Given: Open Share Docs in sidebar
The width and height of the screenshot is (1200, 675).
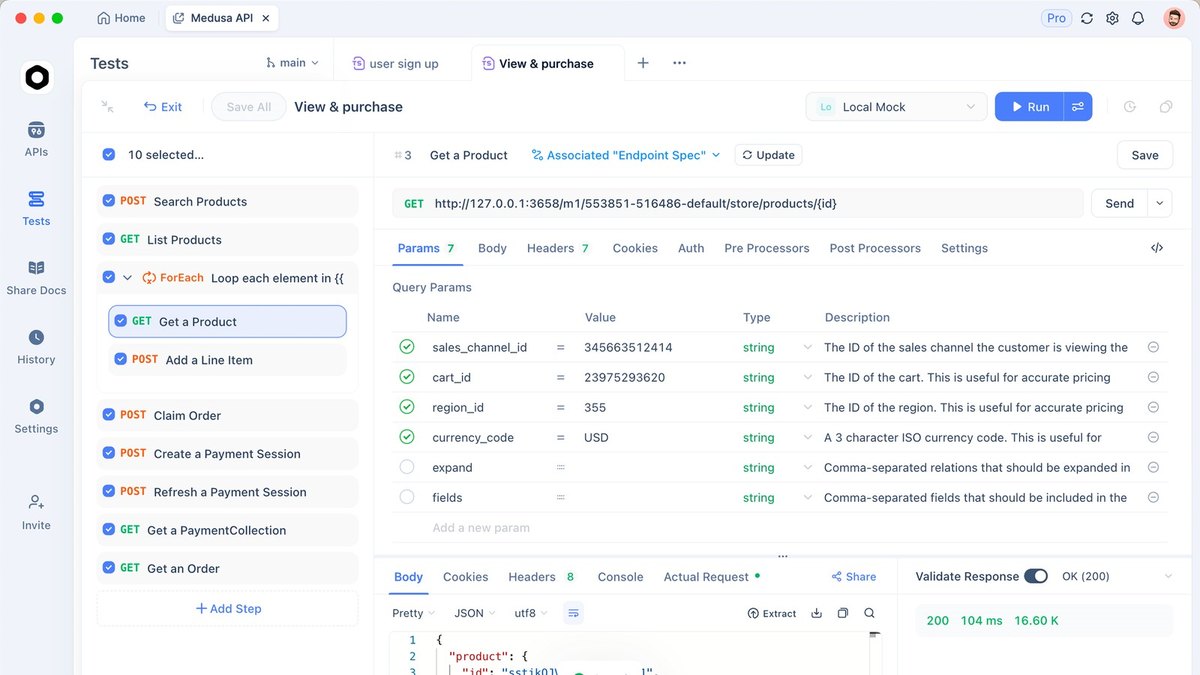Looking at the screenshot, I should pyautogui.click(x=36, y=277).
